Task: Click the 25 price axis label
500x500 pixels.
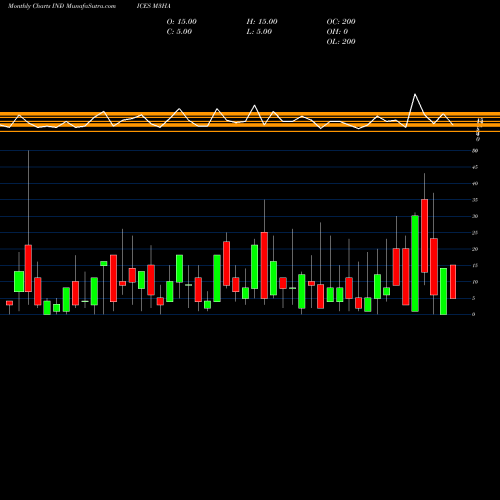Action: (475, 233)
